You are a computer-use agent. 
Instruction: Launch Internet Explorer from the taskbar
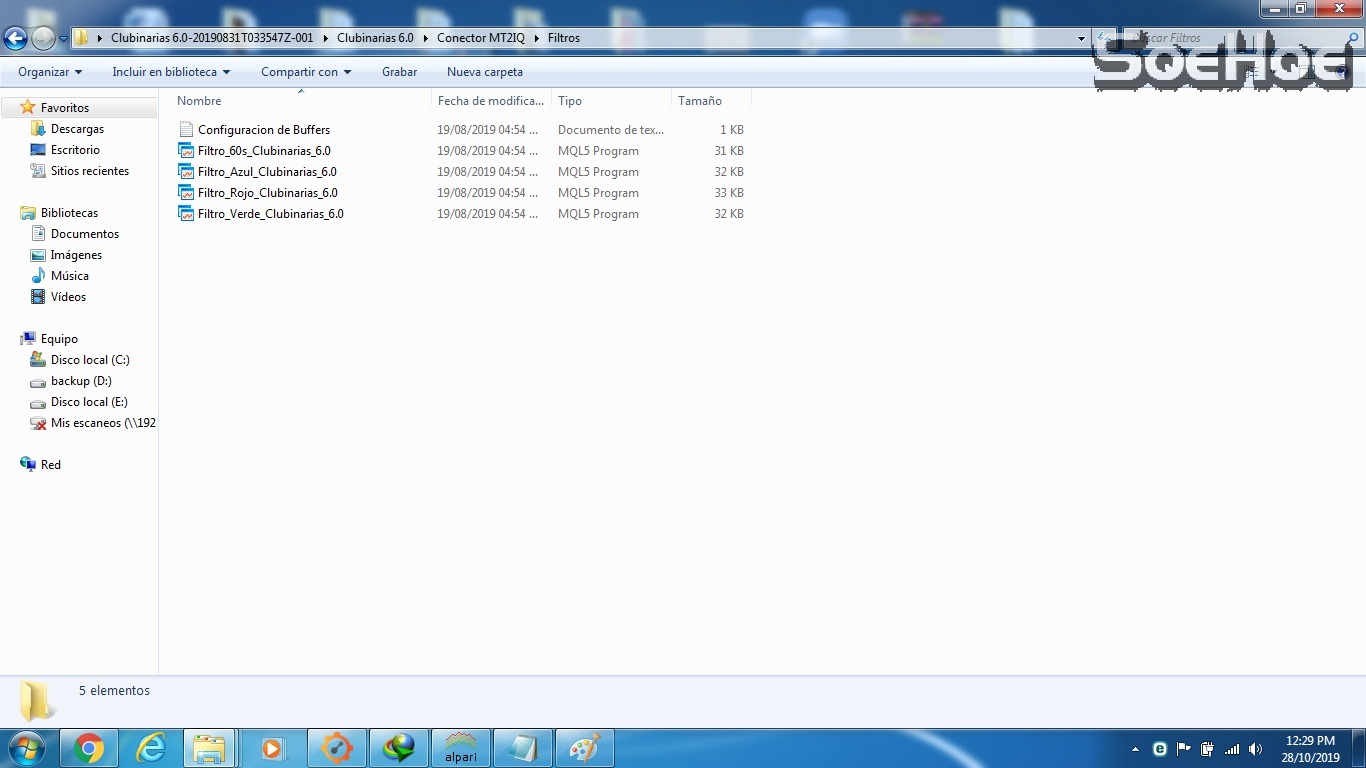[x=151, y=748]
